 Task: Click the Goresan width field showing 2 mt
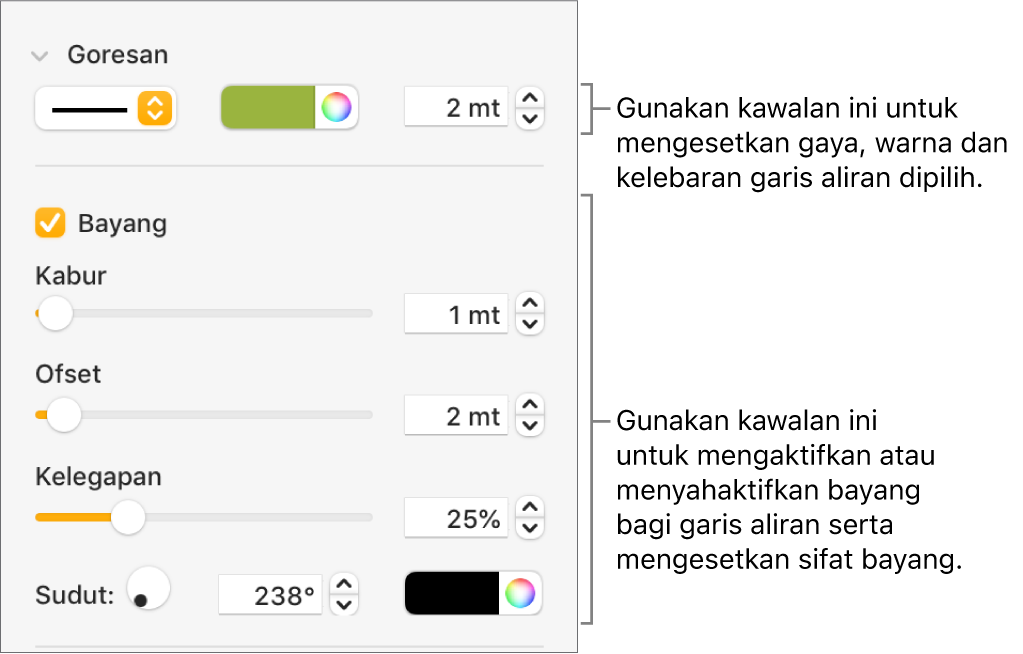pos(456,108)
